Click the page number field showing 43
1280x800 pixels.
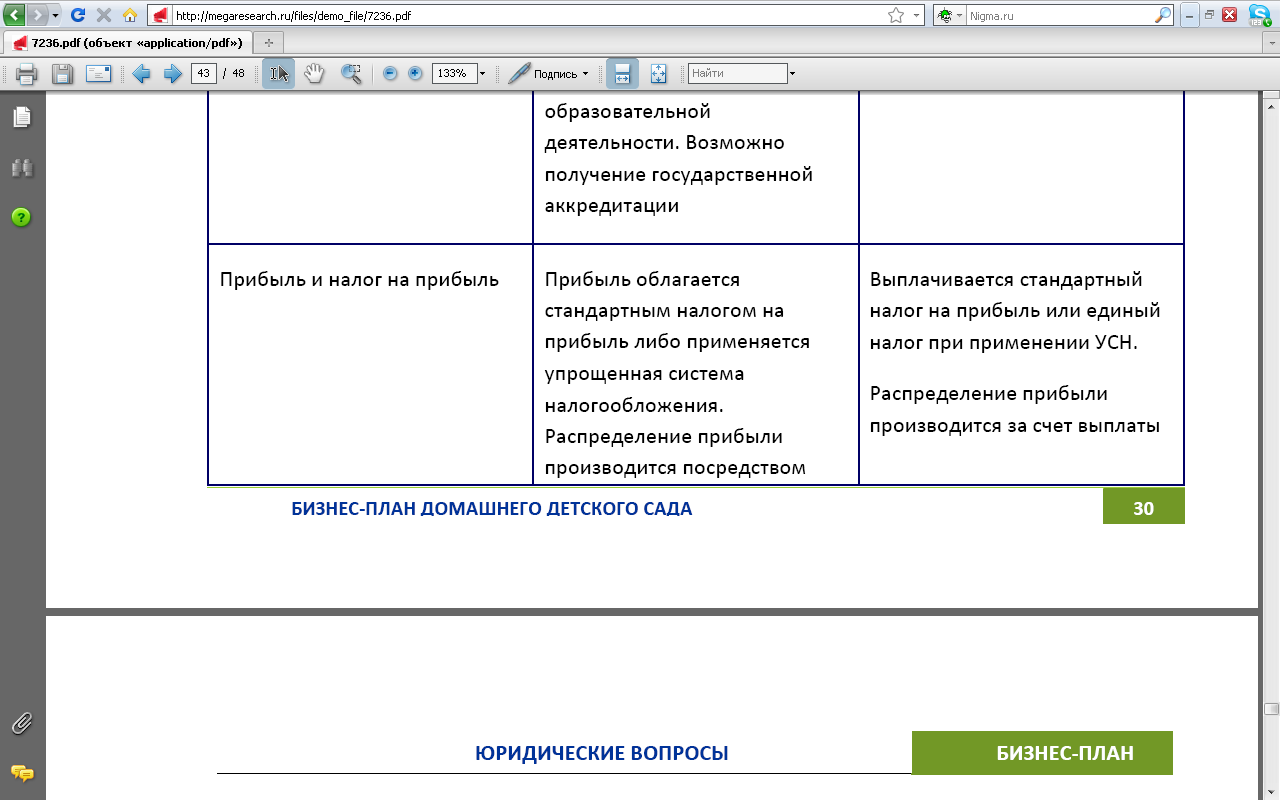pos(204,73)
